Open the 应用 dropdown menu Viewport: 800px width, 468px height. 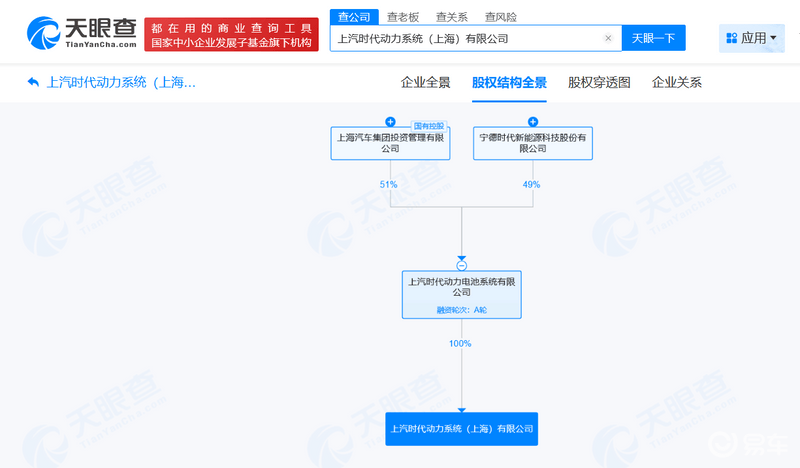tap(752, 38)
